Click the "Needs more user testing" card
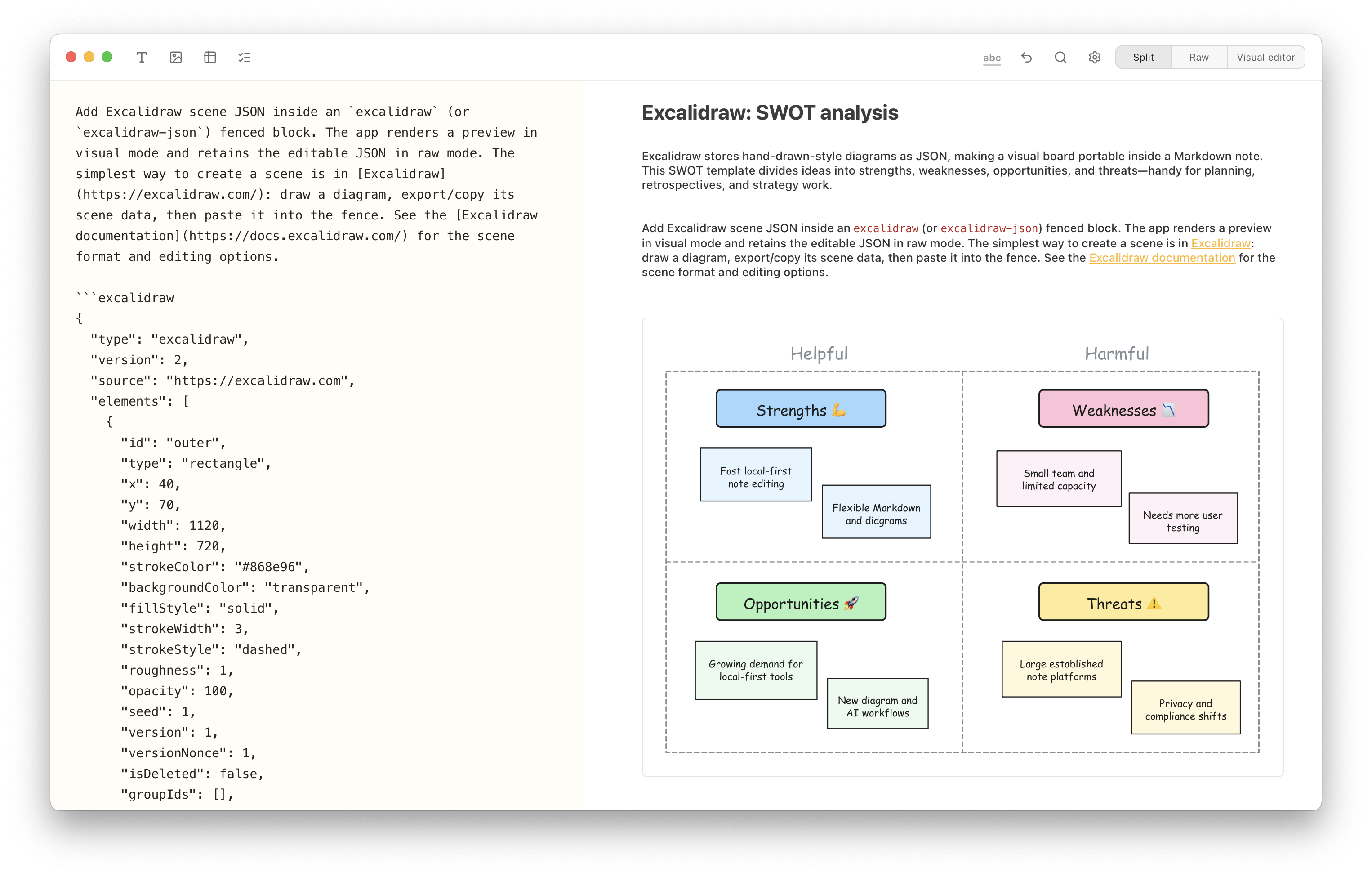This screenshot has width=1372, height=877. pos(1183,519)
